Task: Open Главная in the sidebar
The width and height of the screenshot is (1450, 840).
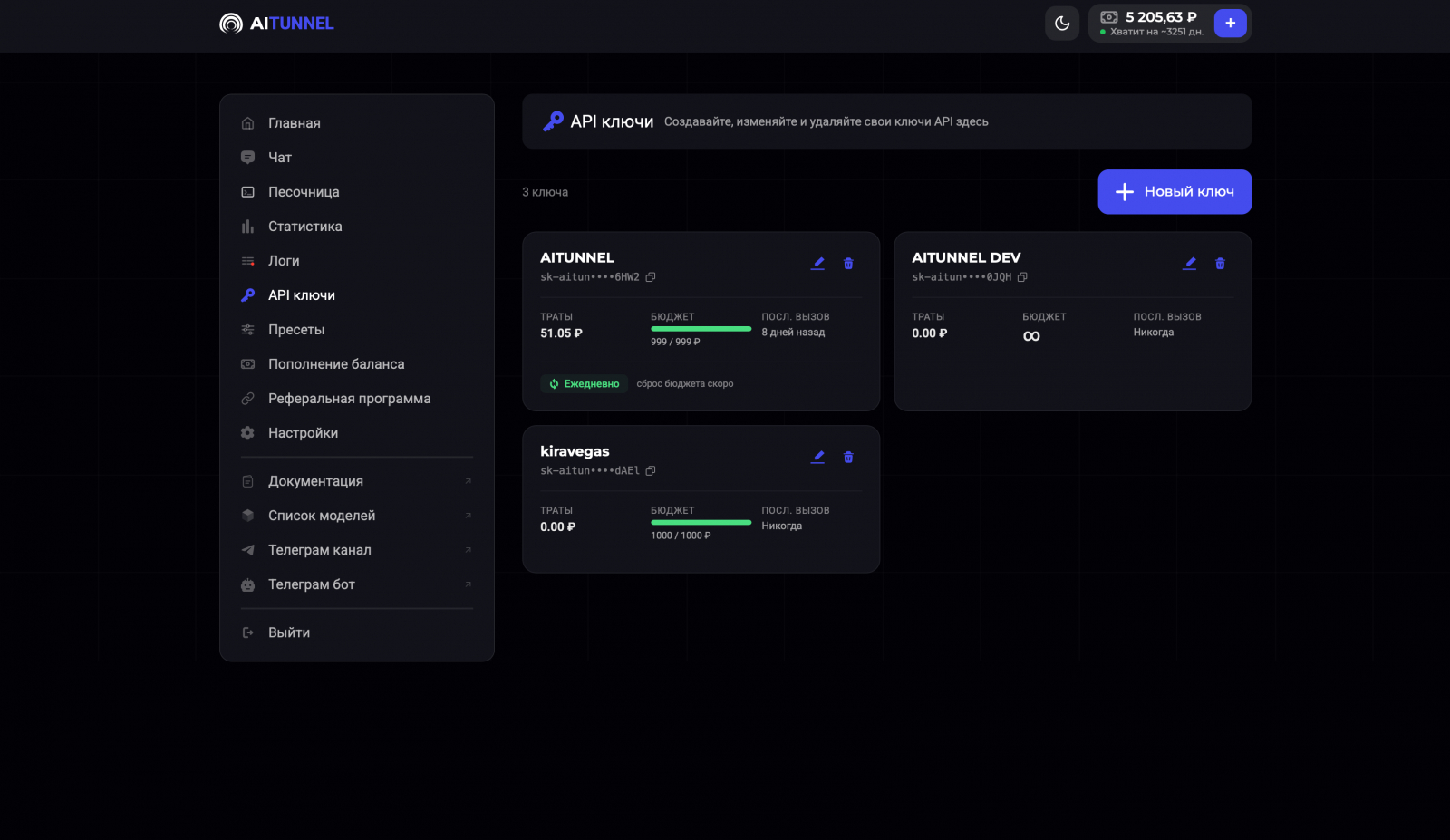Action: [x=357, y=123]
